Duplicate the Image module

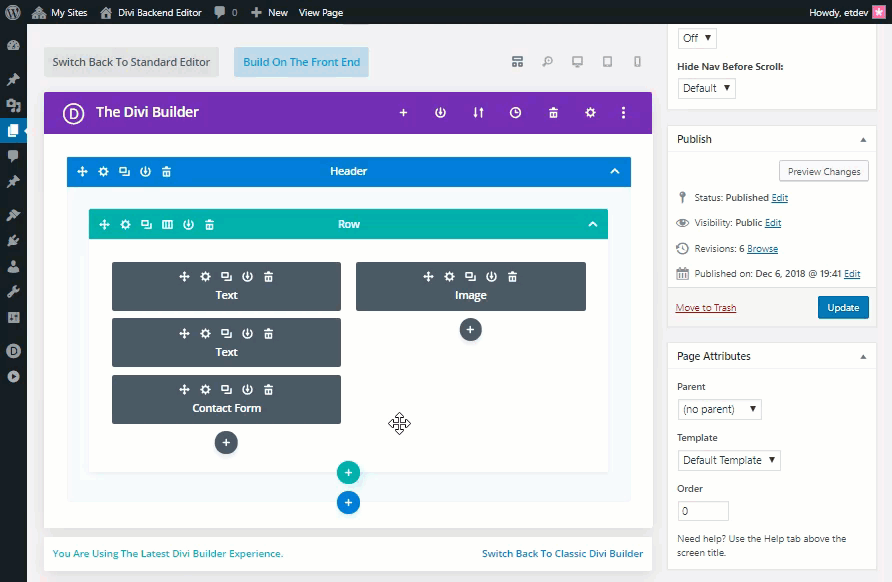click(470, 276)
